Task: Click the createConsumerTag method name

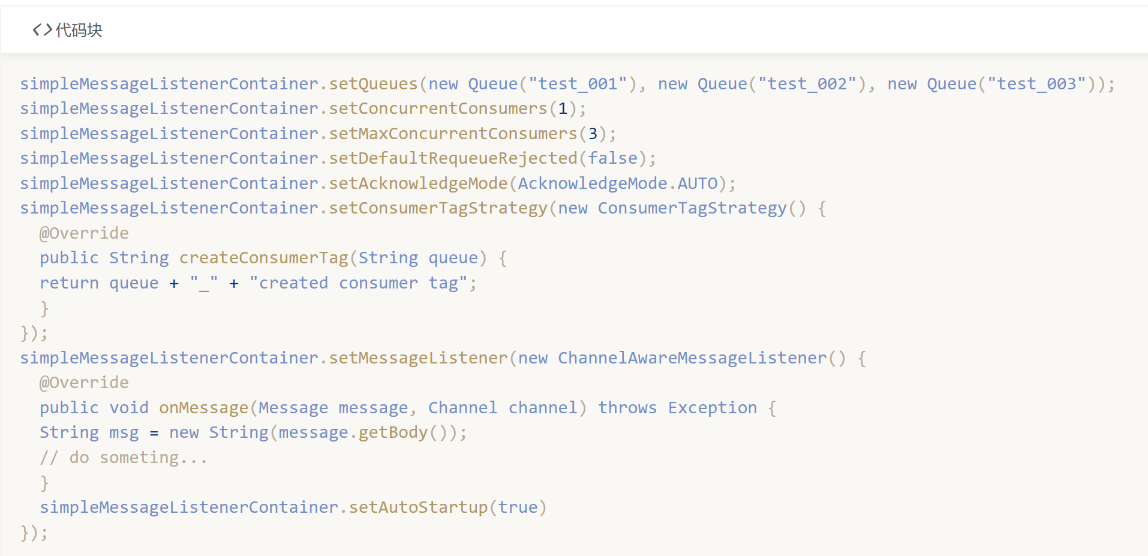Action: [263, 258]
